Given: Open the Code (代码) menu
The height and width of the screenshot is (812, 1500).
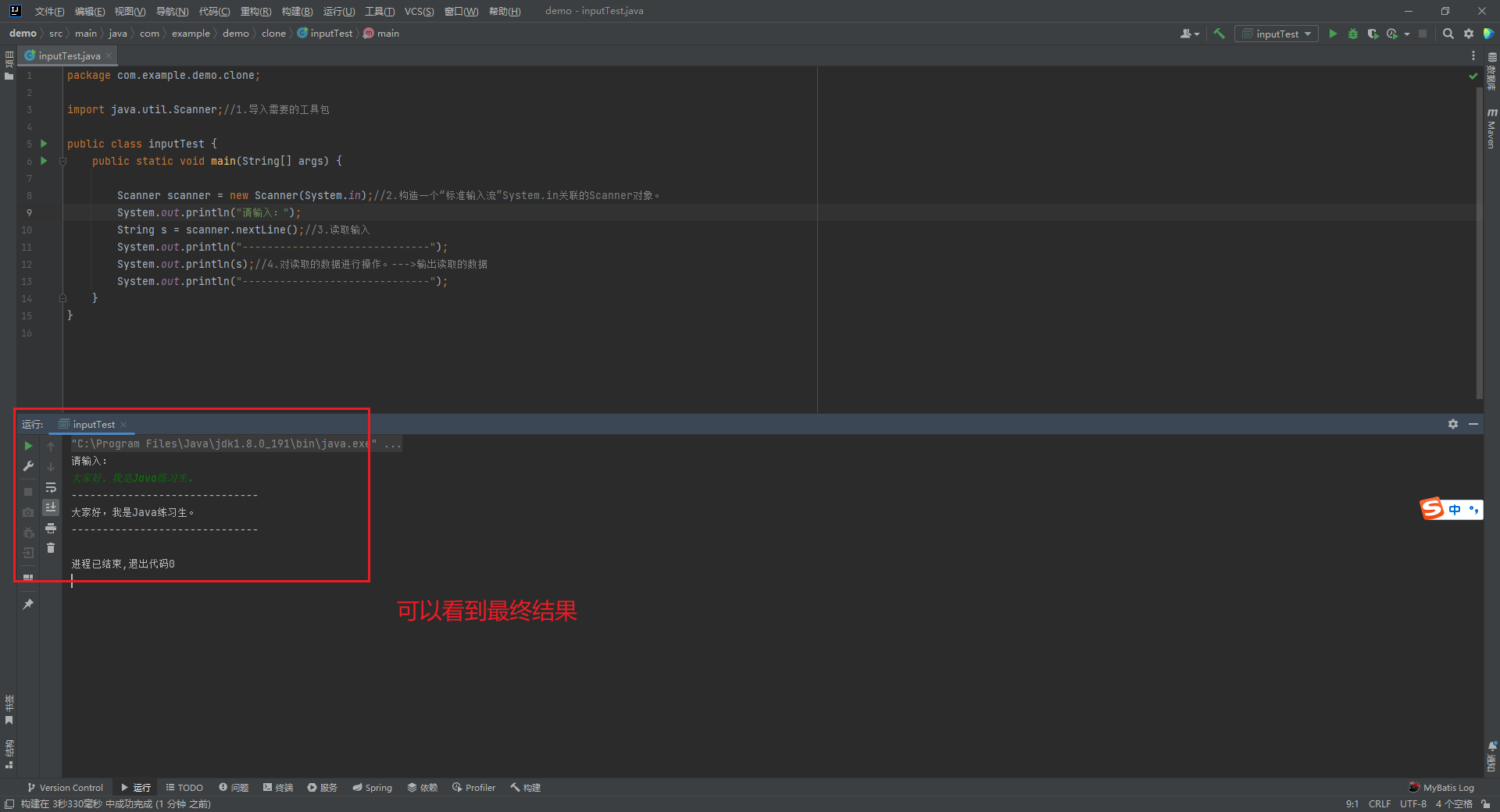Looking at the screenshot, I should [x=214, y=11].
